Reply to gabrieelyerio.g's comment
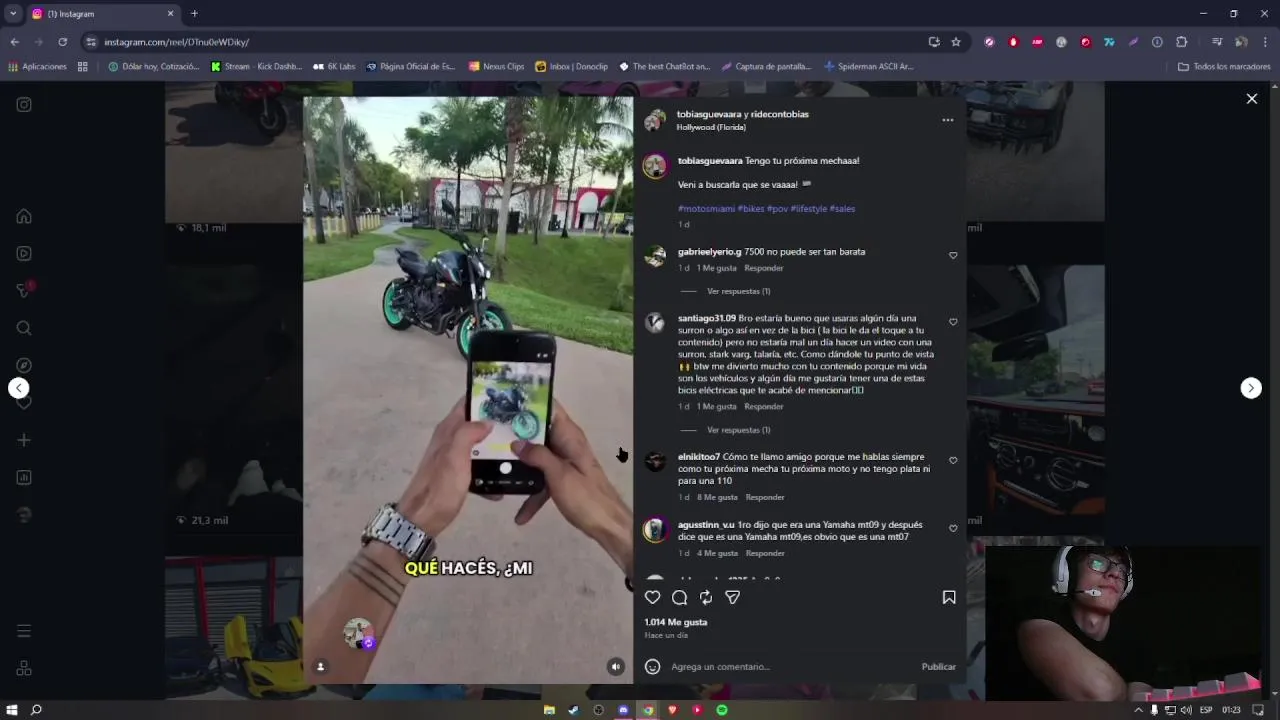1280x720 pixels. [764, 268]
